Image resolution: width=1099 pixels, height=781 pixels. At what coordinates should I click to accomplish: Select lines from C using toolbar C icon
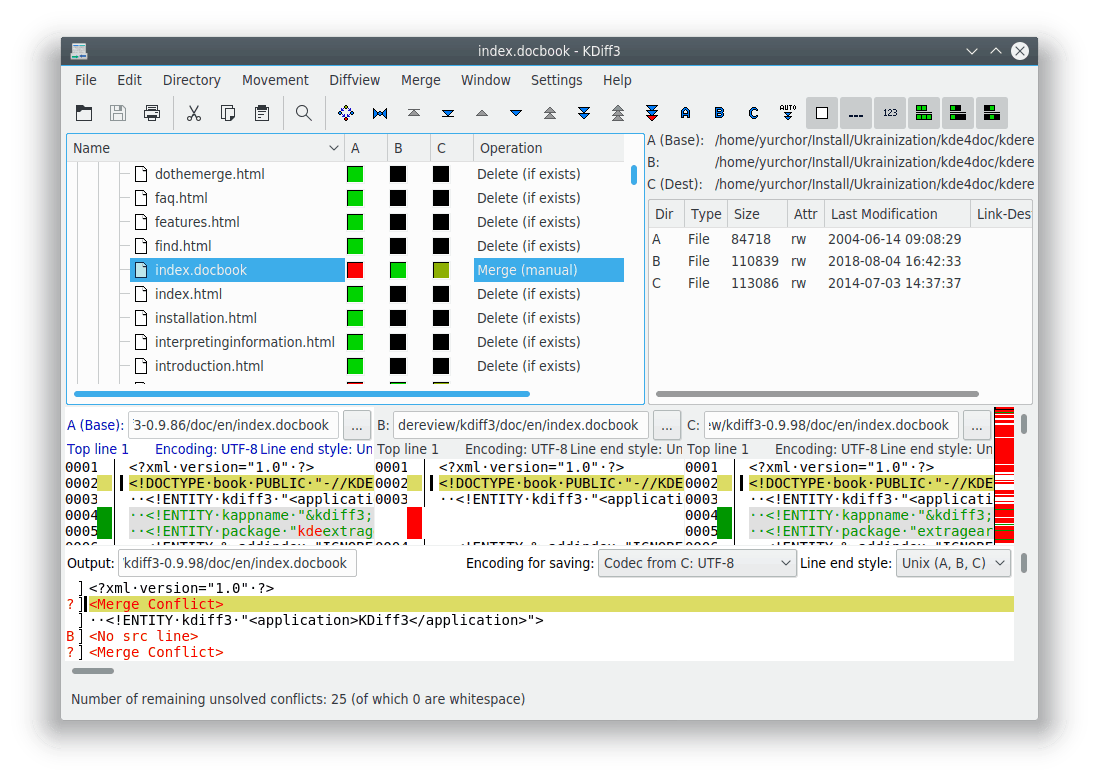pyautogui.click(x=753, y=113)
